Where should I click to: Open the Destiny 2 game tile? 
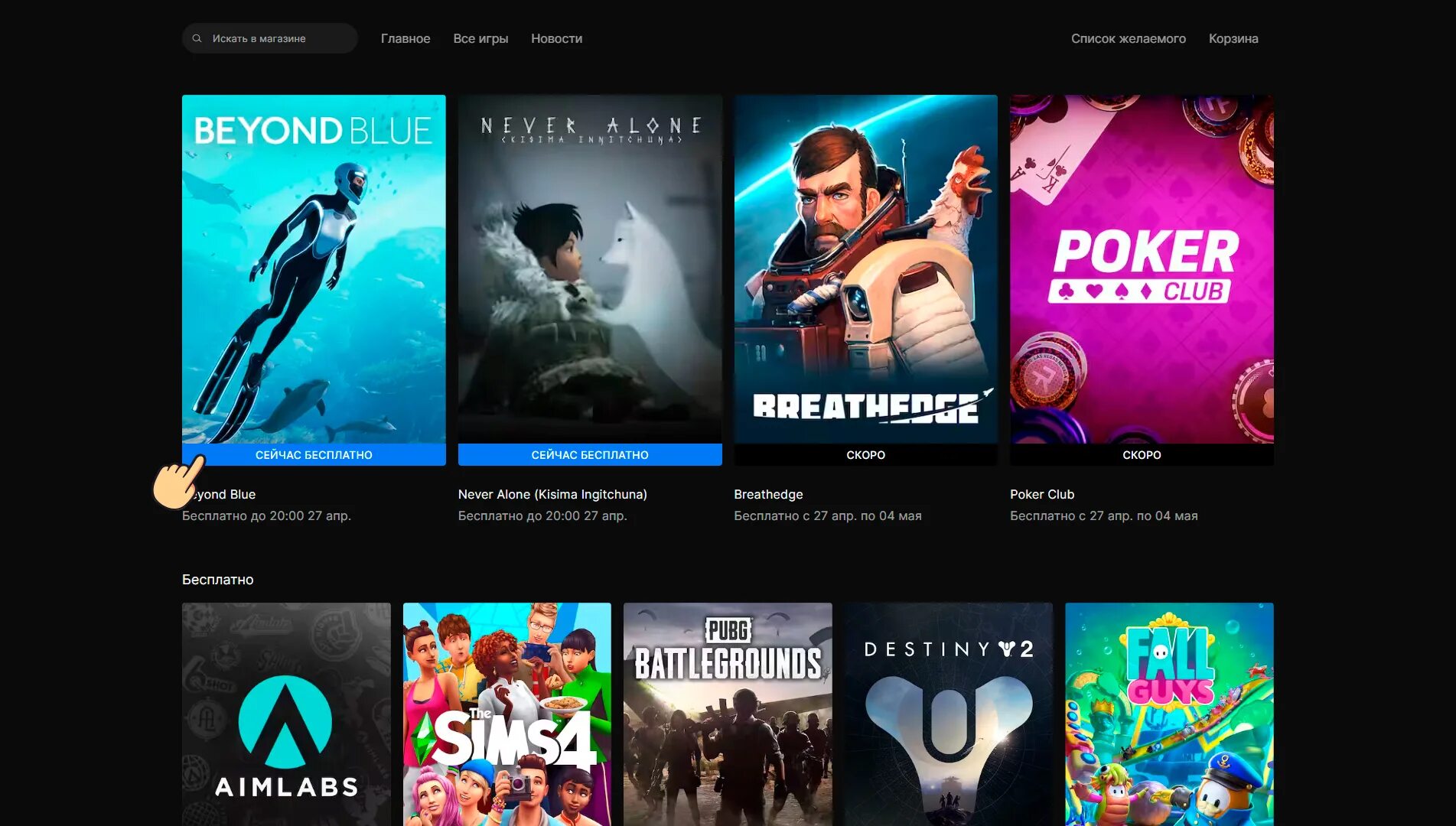pos(949,714)
